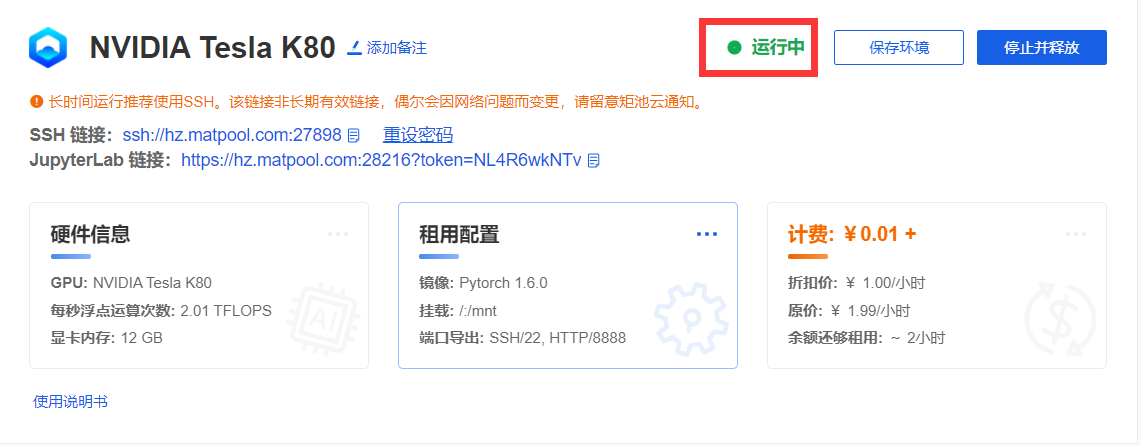Click the GPU: NVIDIA Tesla K80 row

(132, 283)
